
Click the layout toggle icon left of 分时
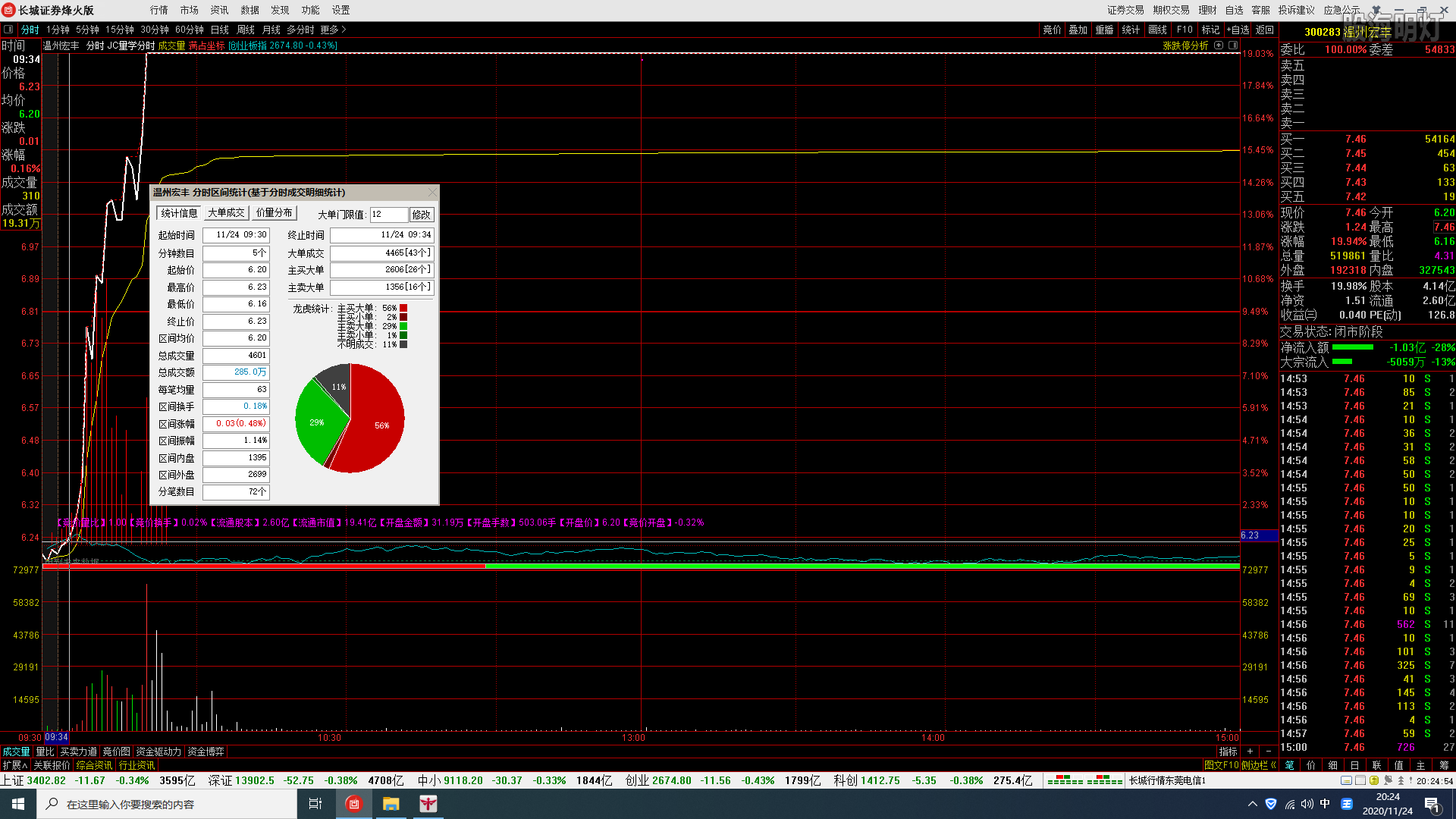(8, 30)
